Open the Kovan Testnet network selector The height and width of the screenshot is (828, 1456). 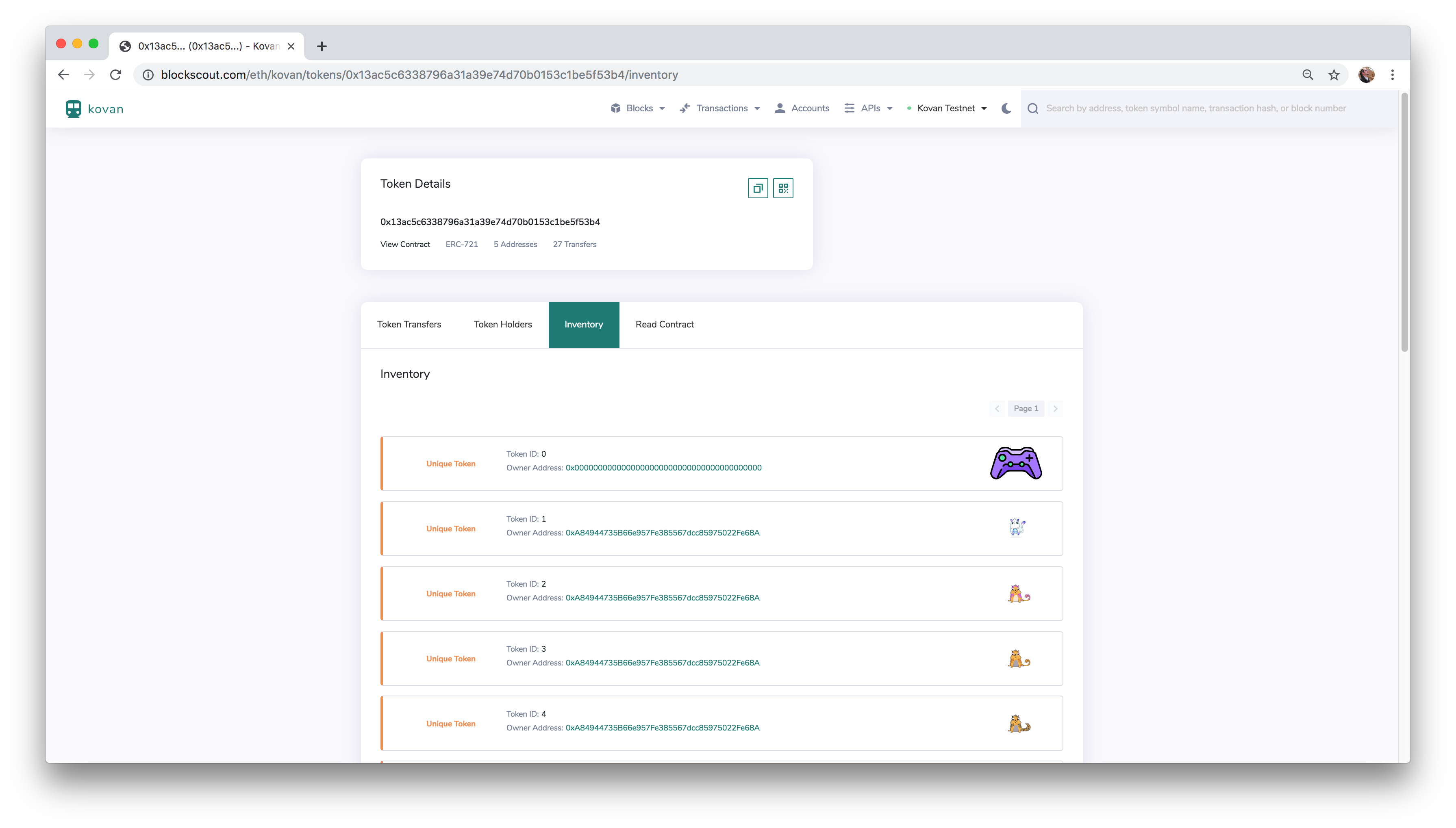click(x=946, y=108)
